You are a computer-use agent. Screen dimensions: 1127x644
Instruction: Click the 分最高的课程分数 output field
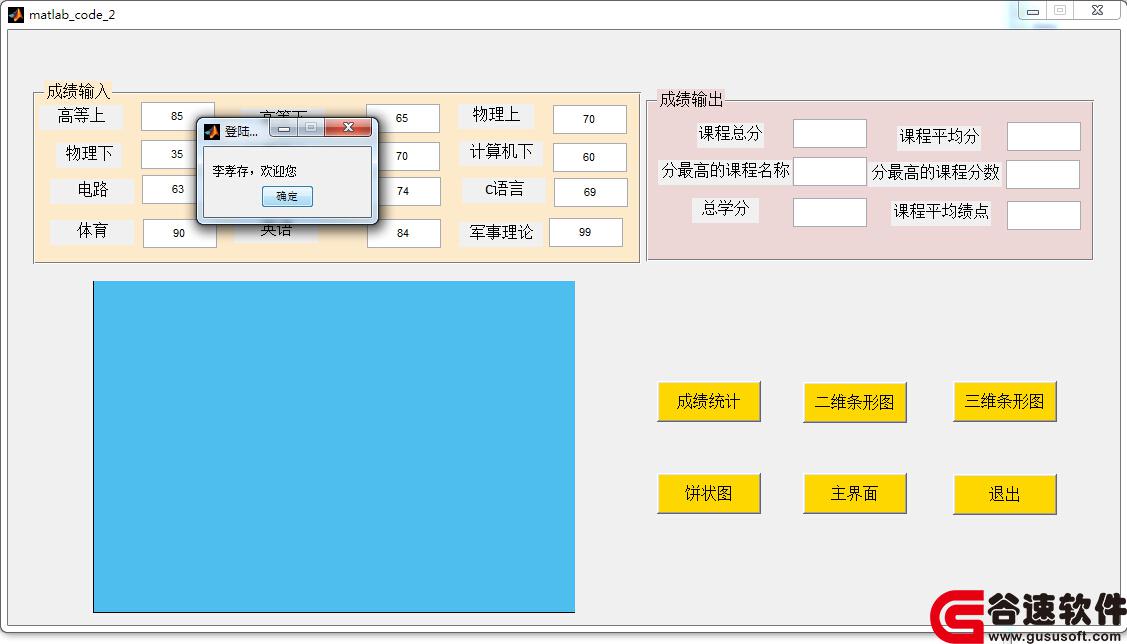coord(1043,175)
